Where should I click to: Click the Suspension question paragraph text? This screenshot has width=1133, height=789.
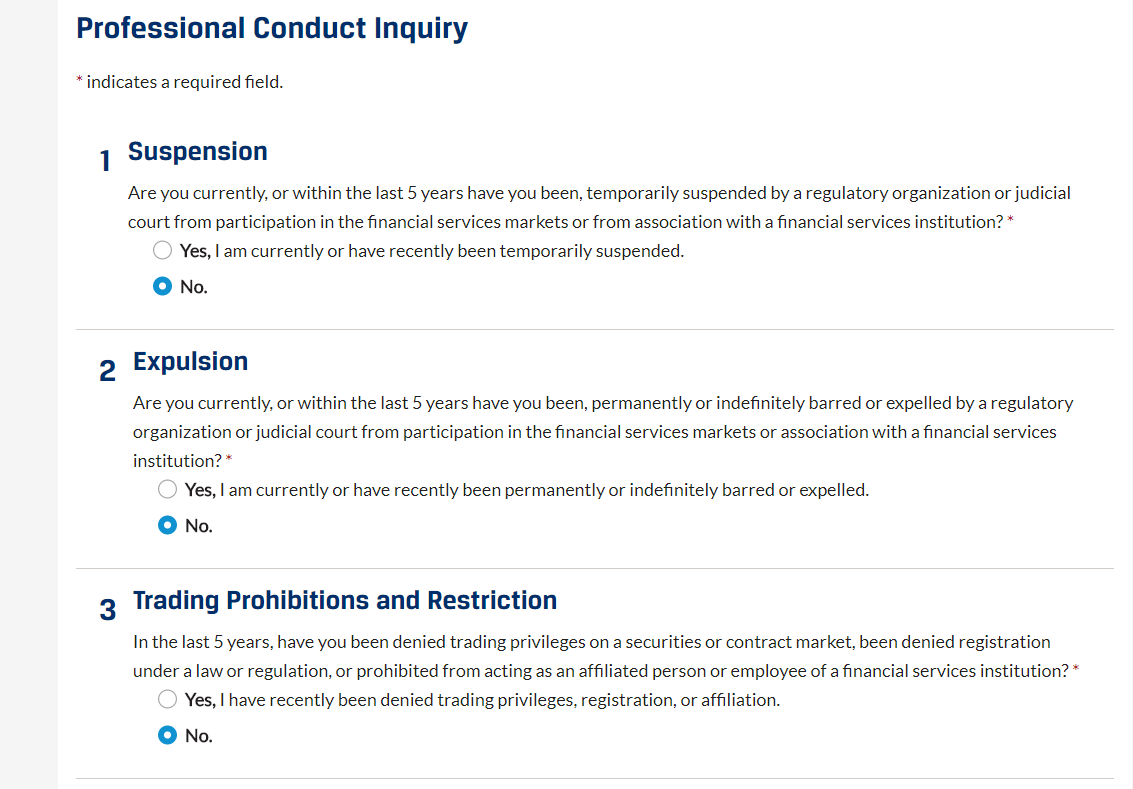[599, 207]
